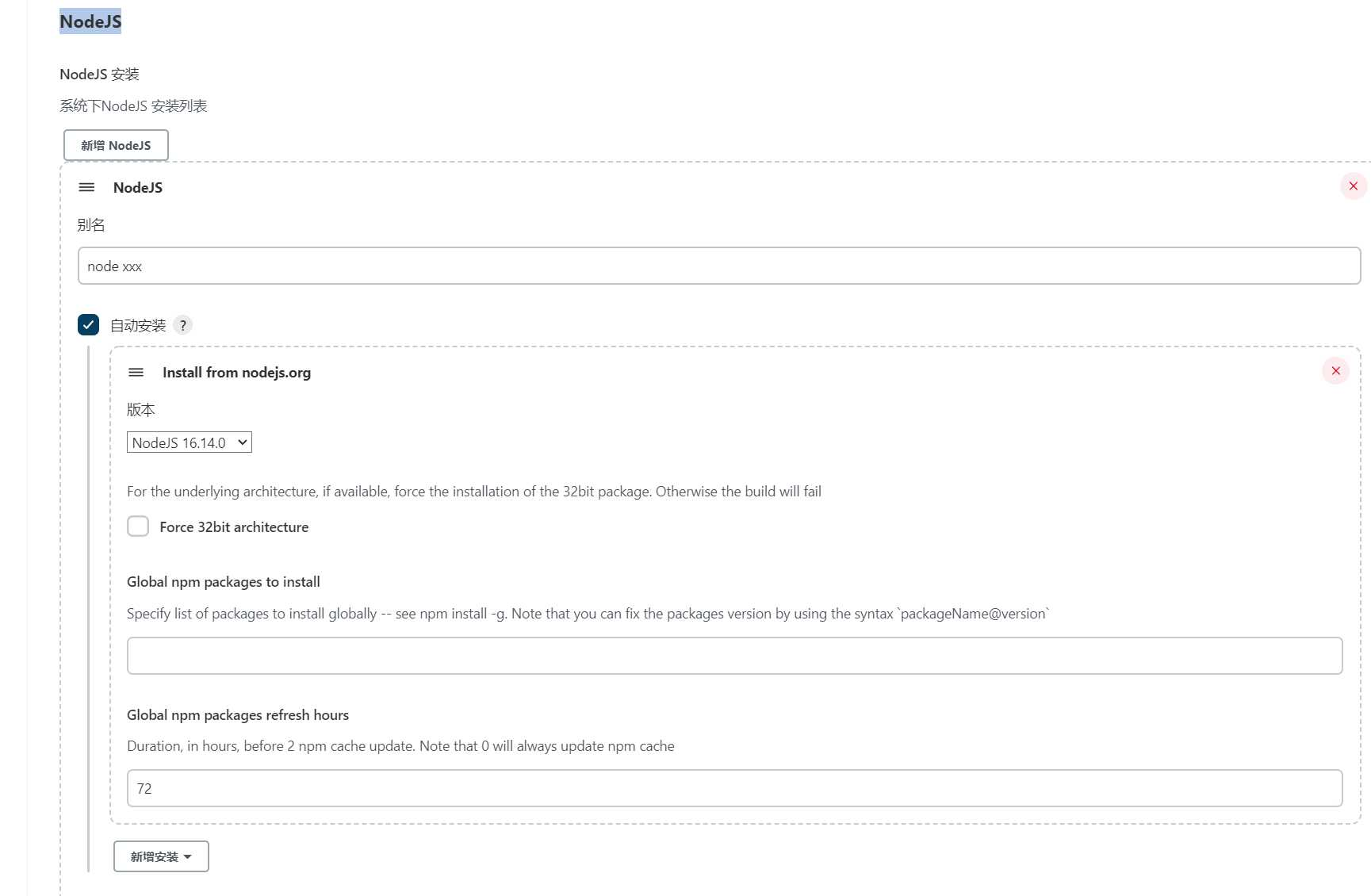The image size is (1371, 896).
Task: Click the Force 32bit architecture label
Action: pos(234,527)
